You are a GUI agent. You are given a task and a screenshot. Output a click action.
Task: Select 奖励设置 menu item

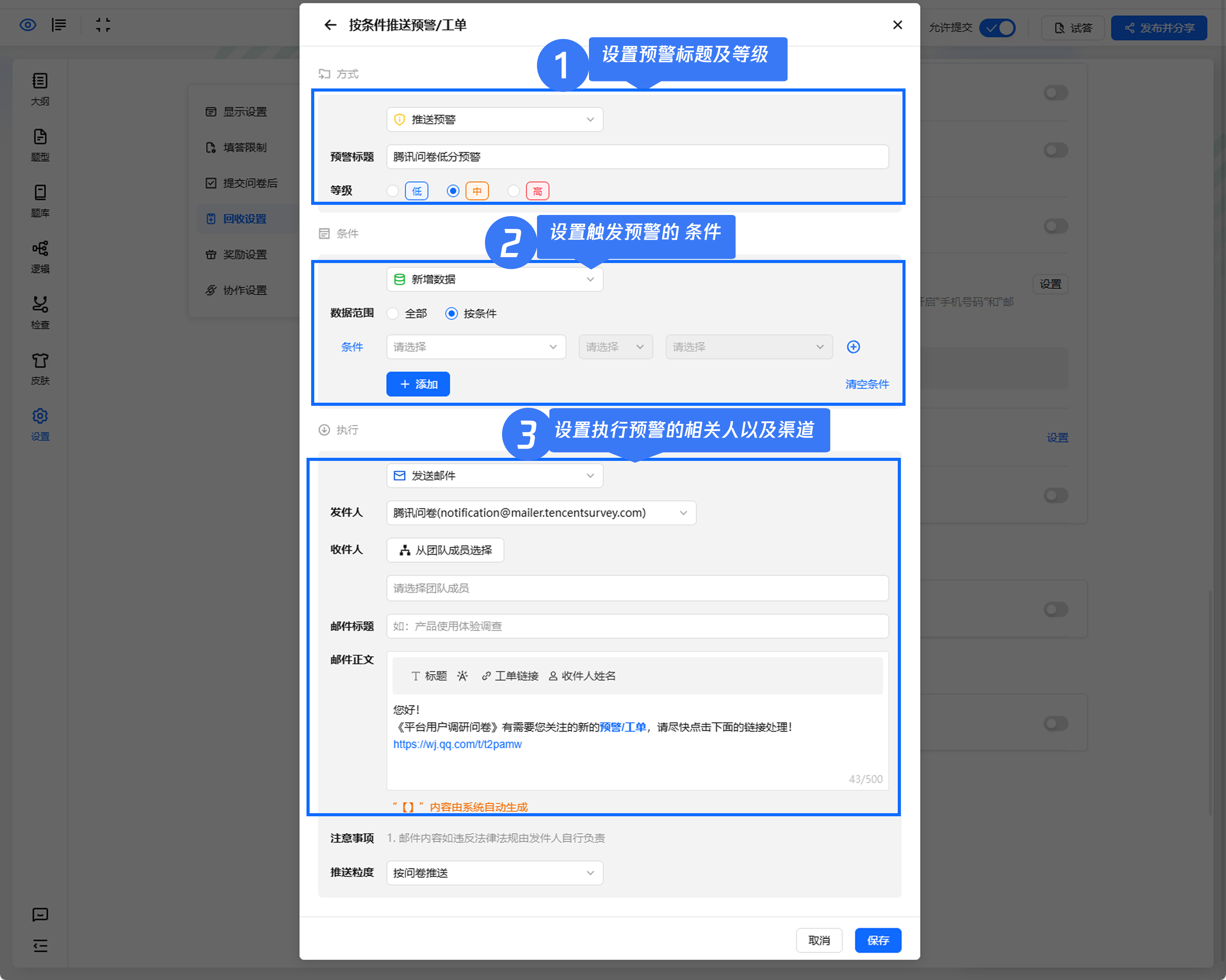[244, 255]
